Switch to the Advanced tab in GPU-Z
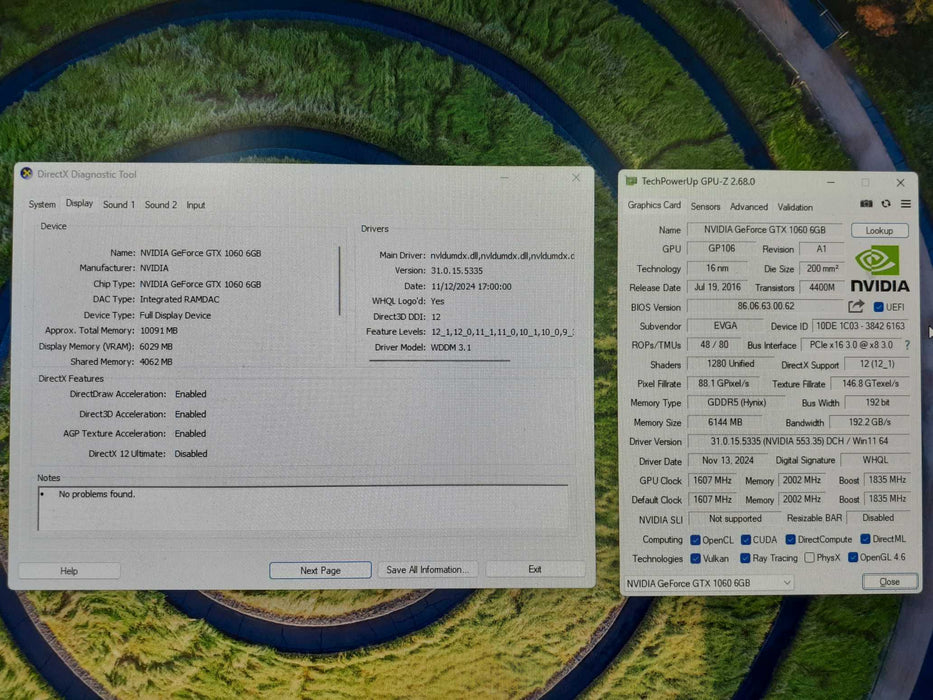933x700 pixels. [748, 207]
